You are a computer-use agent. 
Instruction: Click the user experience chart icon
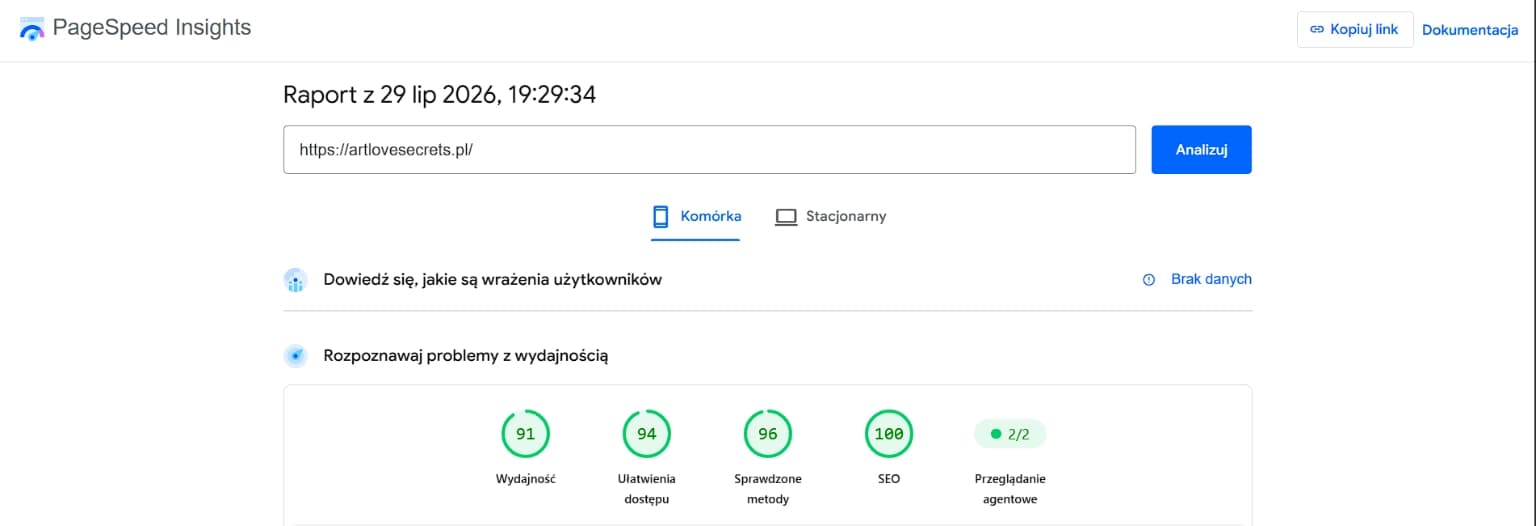click(295, 280)
